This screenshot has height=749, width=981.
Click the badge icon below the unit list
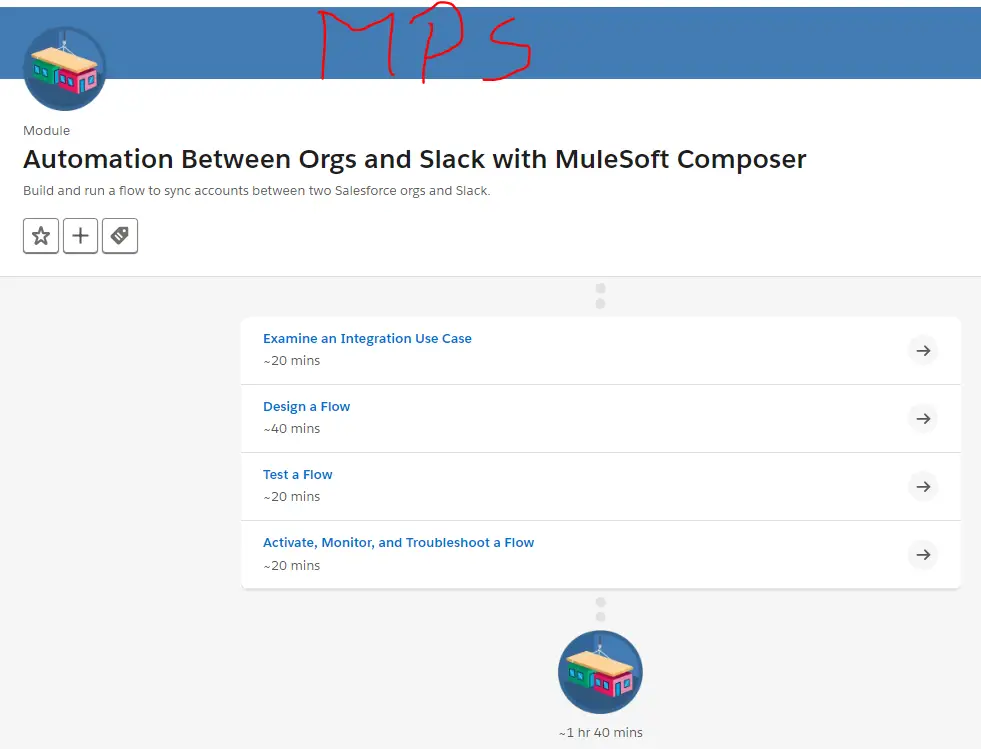coord(600,672)
